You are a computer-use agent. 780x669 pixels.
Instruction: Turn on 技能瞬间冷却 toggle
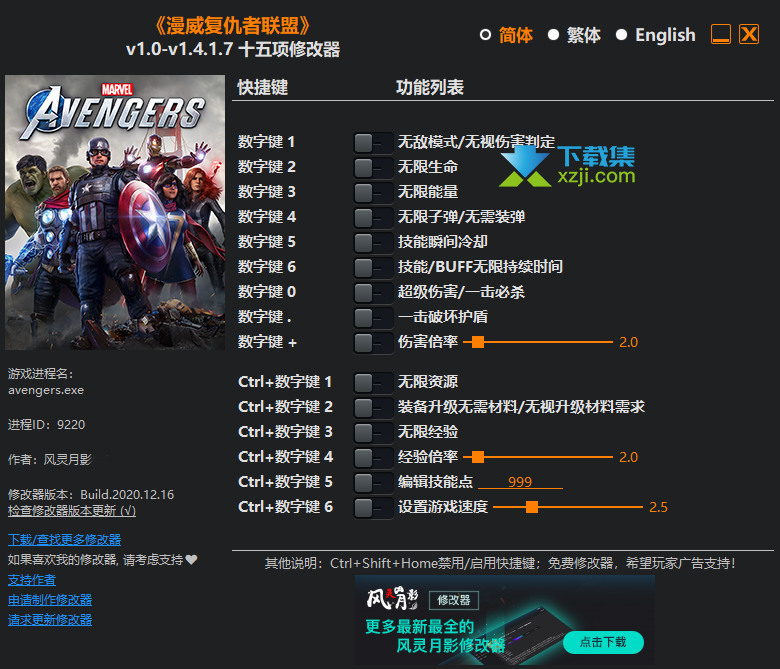click(373, 243)
